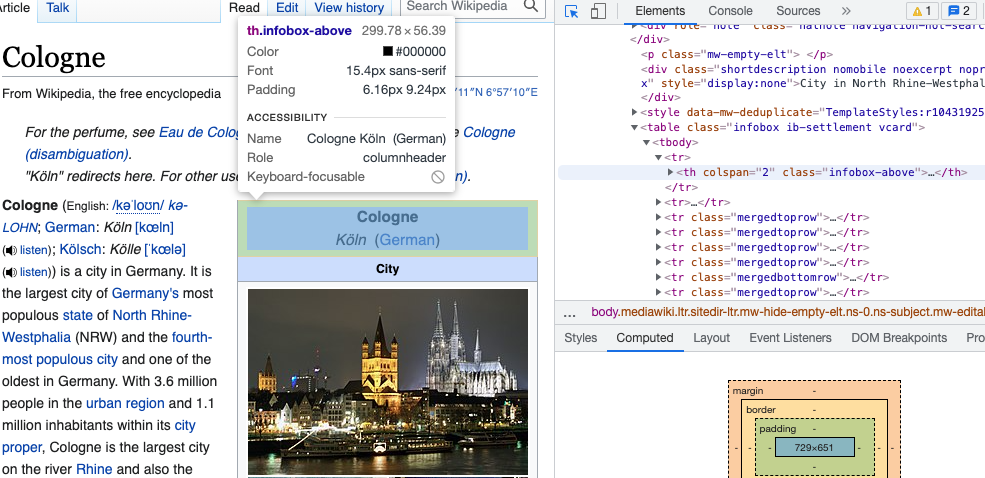Activate the inspect element picker icon
Viewport: 985px width, 478px height.
tap(572, 11)
